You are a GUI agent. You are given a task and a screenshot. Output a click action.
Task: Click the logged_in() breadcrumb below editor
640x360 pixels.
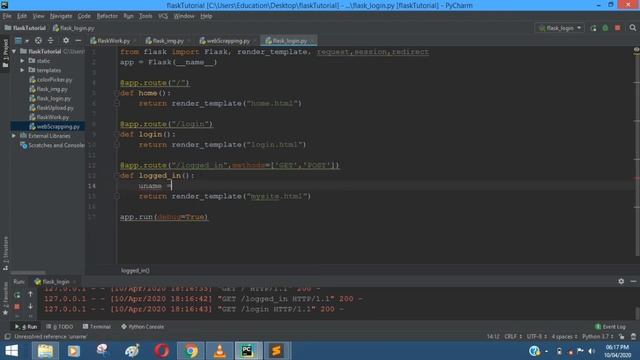pyautogui.click(x=135, y=271)
